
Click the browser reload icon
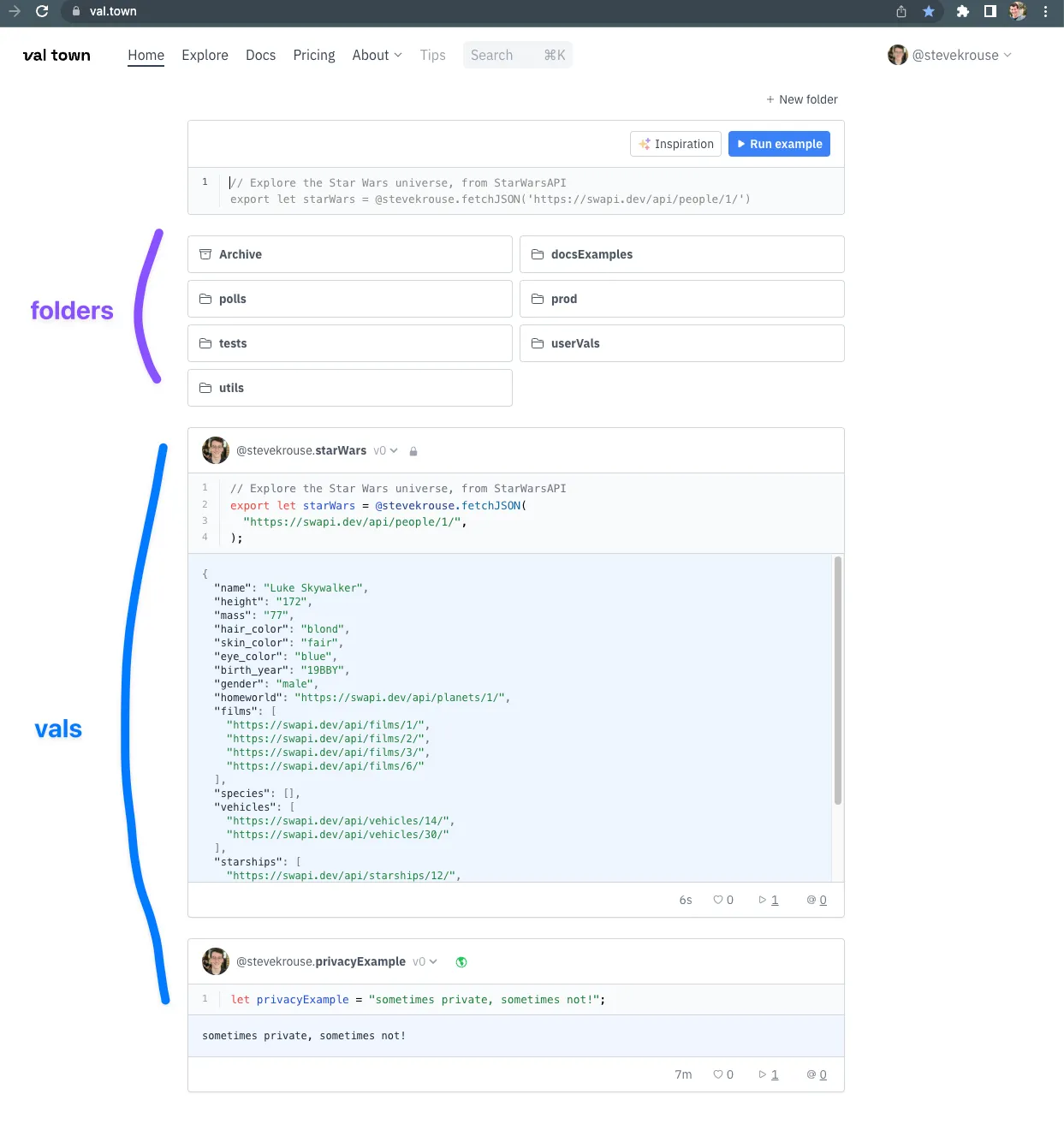[42, 11]
